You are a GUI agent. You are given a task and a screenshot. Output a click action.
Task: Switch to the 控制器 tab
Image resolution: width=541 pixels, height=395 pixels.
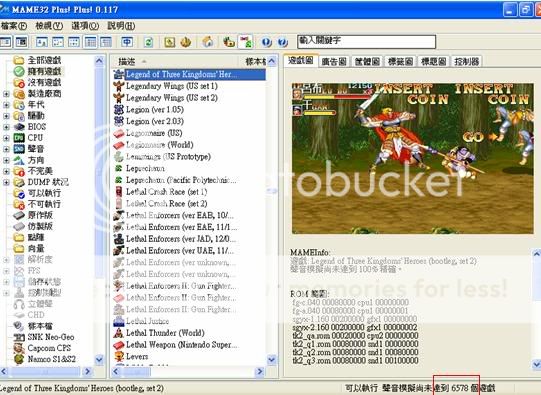point(466,61)
